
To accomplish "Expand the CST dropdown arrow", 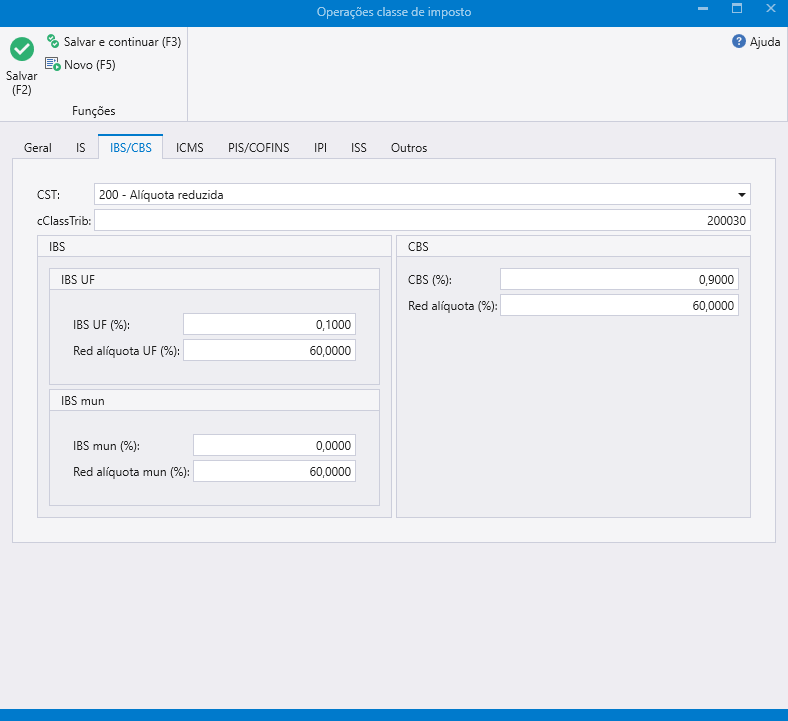I will click(x=741, y=195).
